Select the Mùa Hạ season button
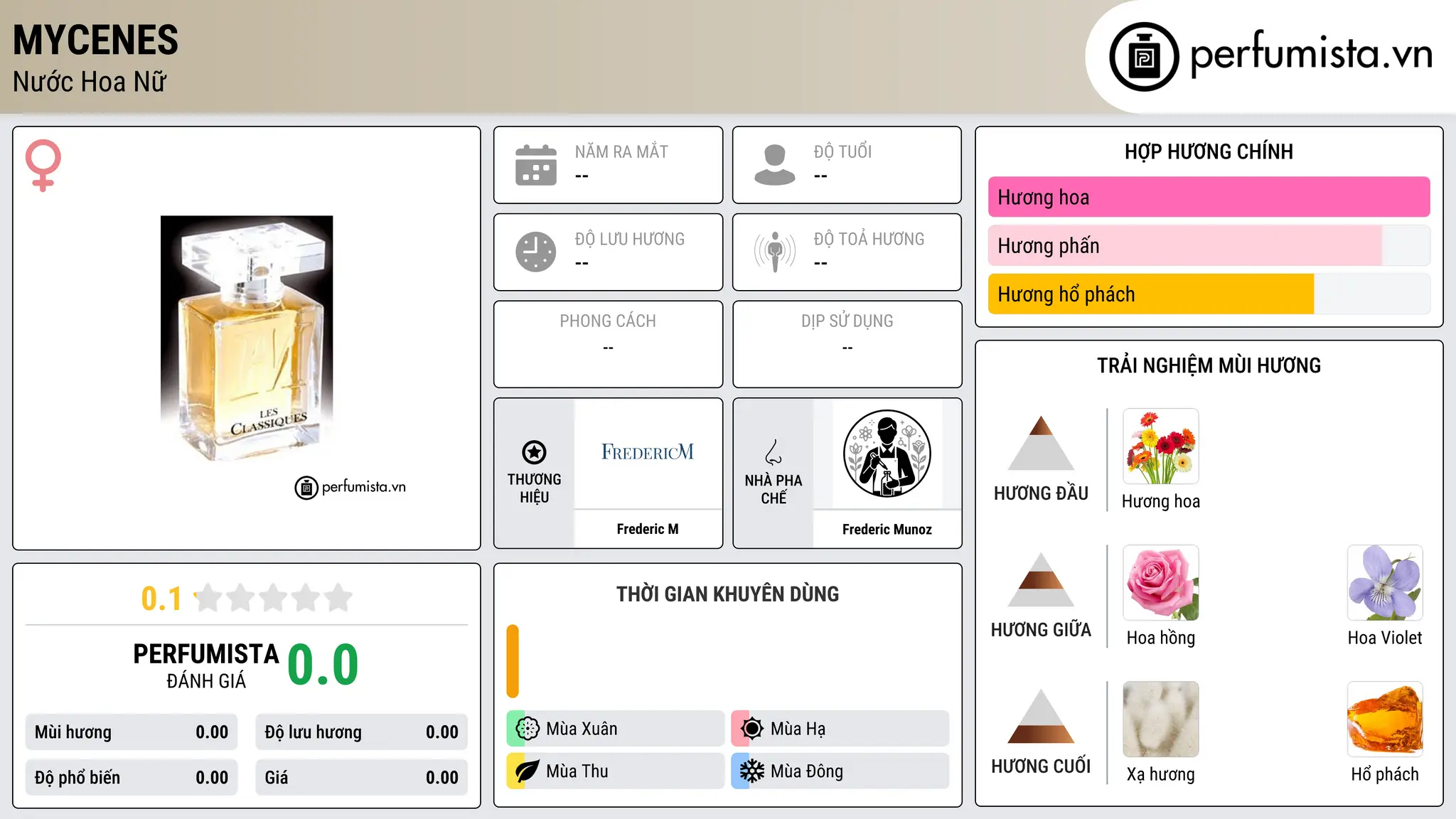 (840, 729)
